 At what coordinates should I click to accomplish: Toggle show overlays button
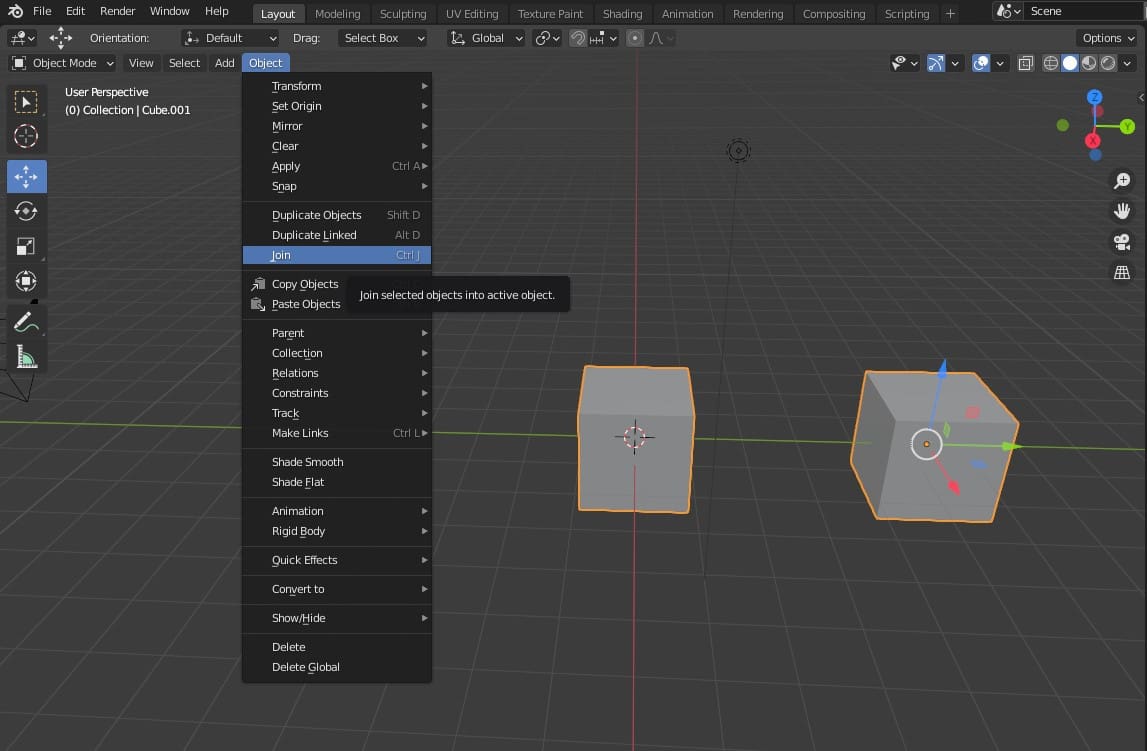point(981,63)
